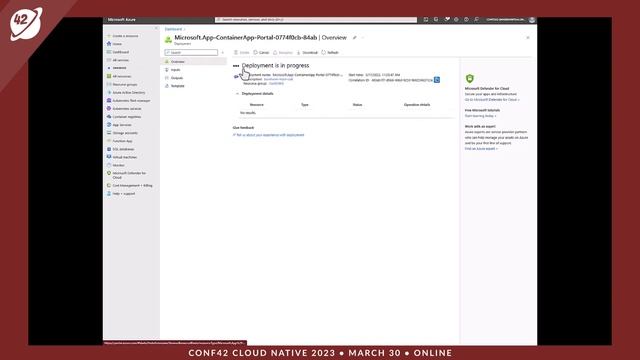Open the help question mark icon

(466, 20)
